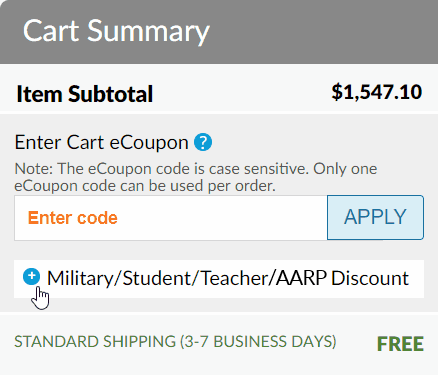438x375 pixels.
Task: Click the white discount row background
Action: click(219, 279)
